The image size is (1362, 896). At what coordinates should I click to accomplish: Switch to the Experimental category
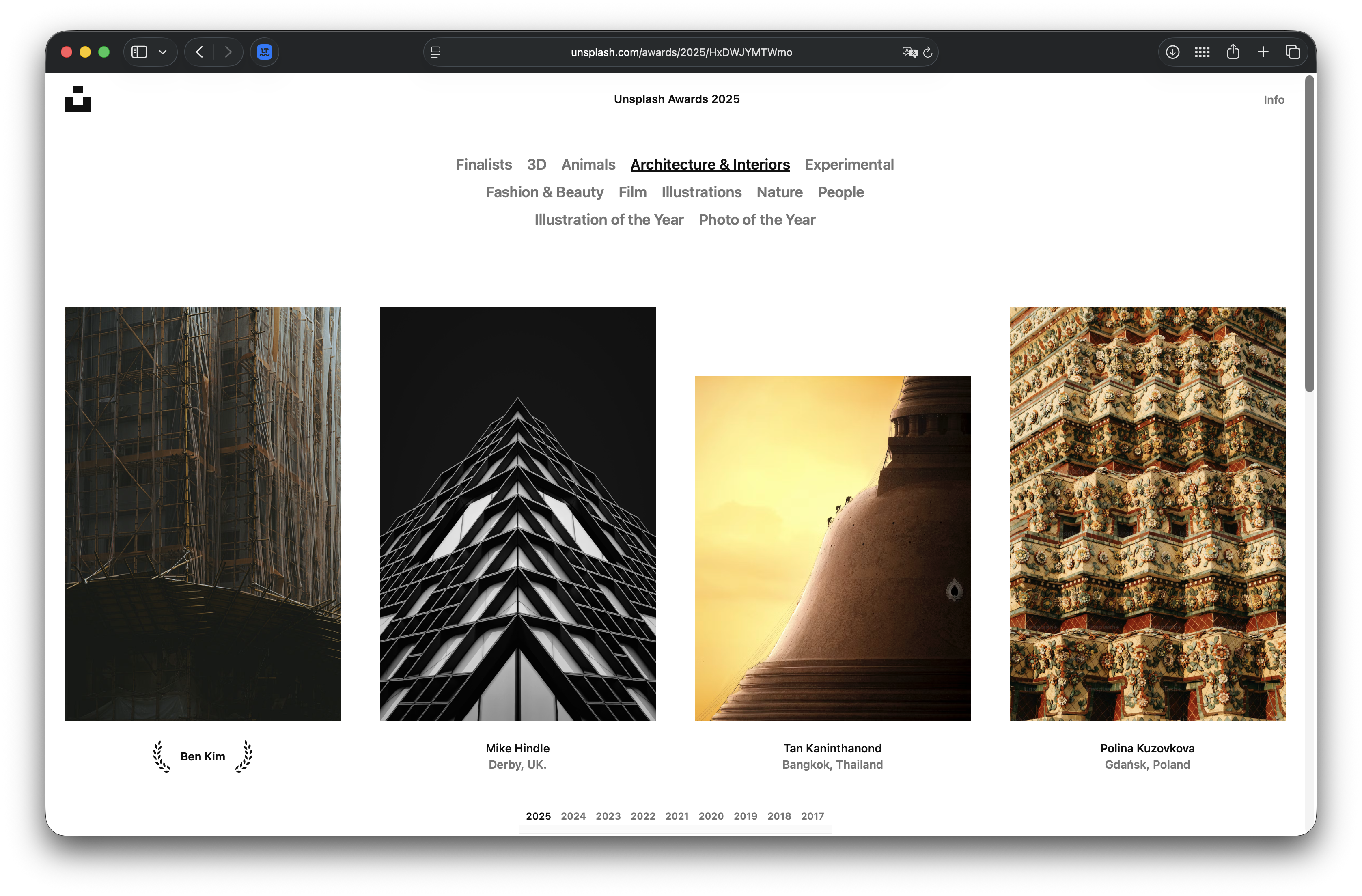[x=849, y=165]
